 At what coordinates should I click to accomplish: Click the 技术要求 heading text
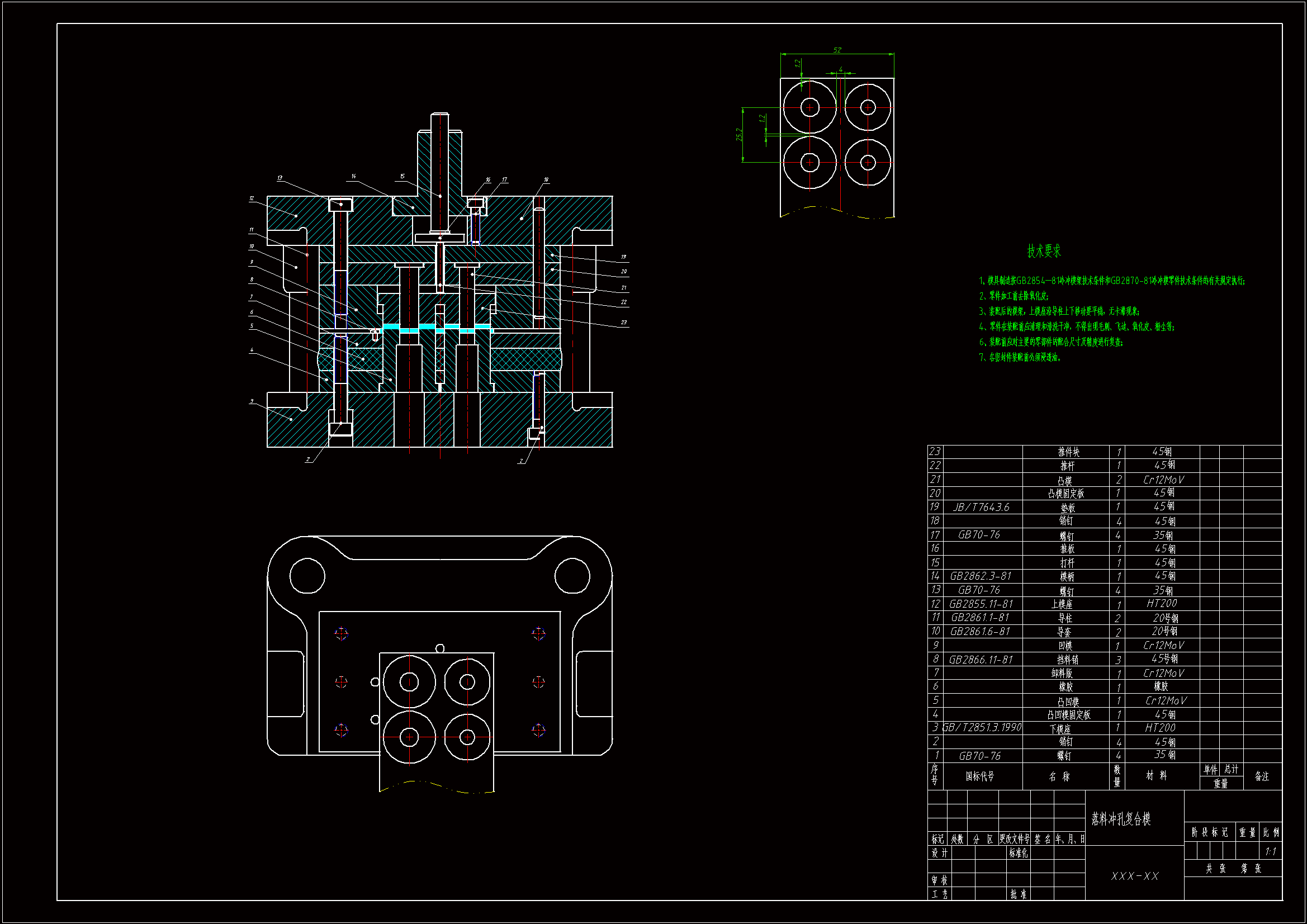[1044, 251]
